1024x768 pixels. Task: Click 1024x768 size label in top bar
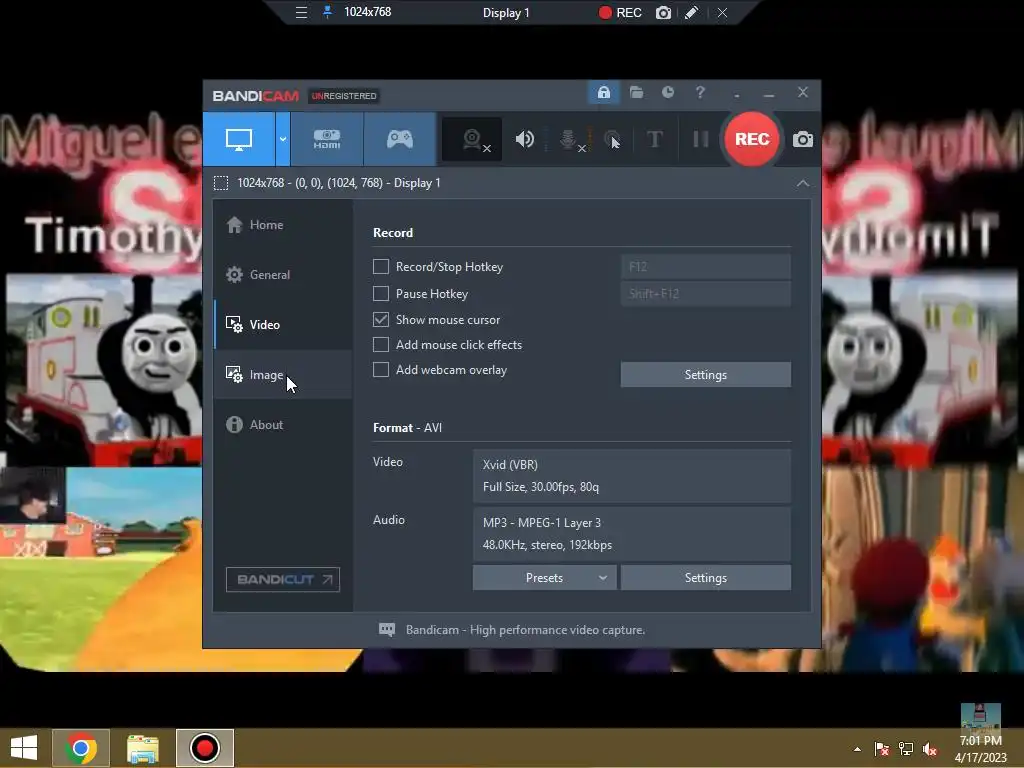[368, 12]
